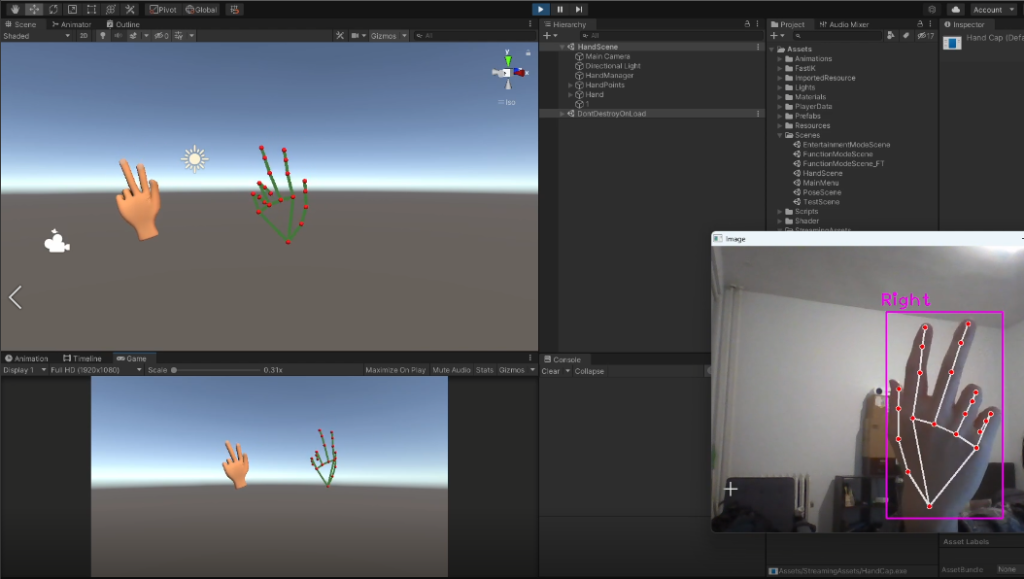Toggle Mute Audio in Game view
1024x579 pixels.
[x=451, y=370]
